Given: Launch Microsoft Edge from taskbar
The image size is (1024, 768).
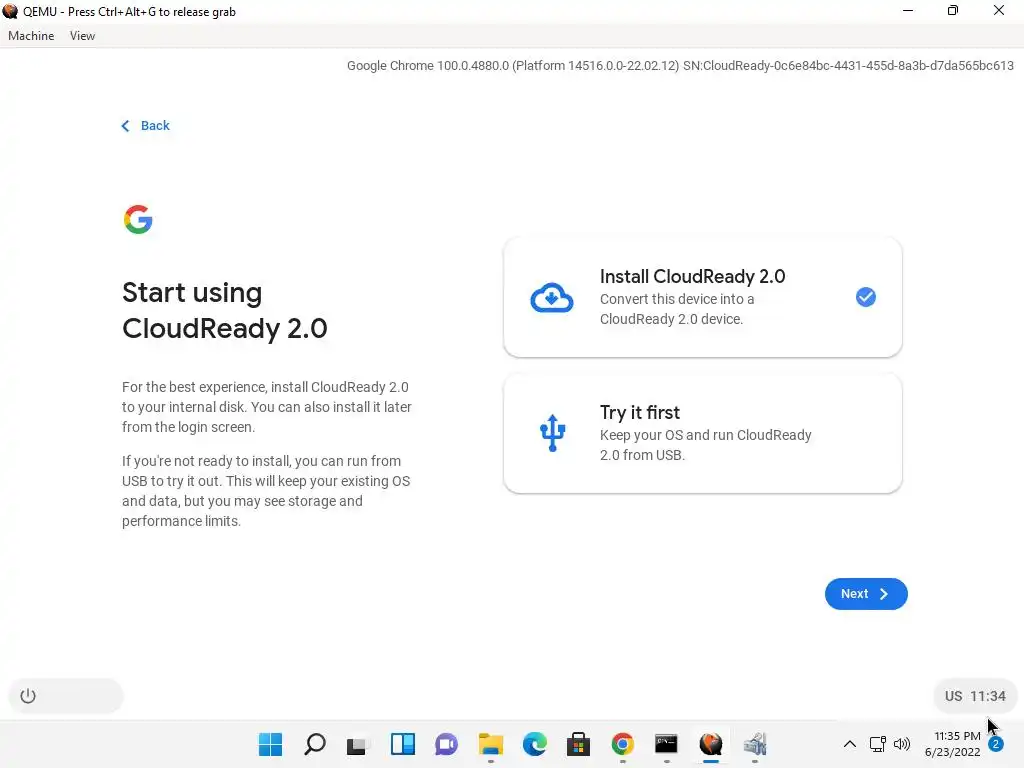Looking at the screenshot, I should [x=534, y=744].
